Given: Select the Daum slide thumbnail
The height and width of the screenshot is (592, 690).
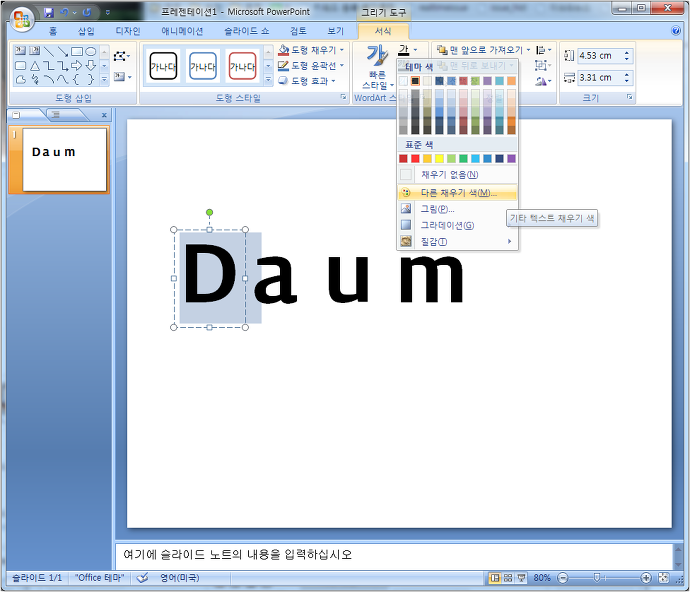Looking at the screenshot, I should [x=65, y=160].
